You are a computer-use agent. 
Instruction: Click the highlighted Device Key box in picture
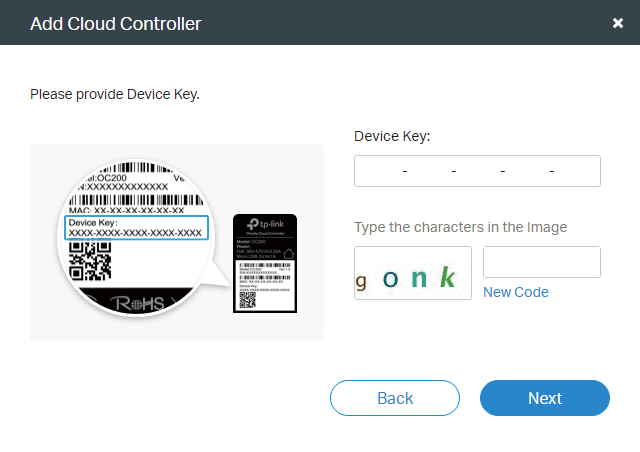pyautogui.click(x=136, y=228)
